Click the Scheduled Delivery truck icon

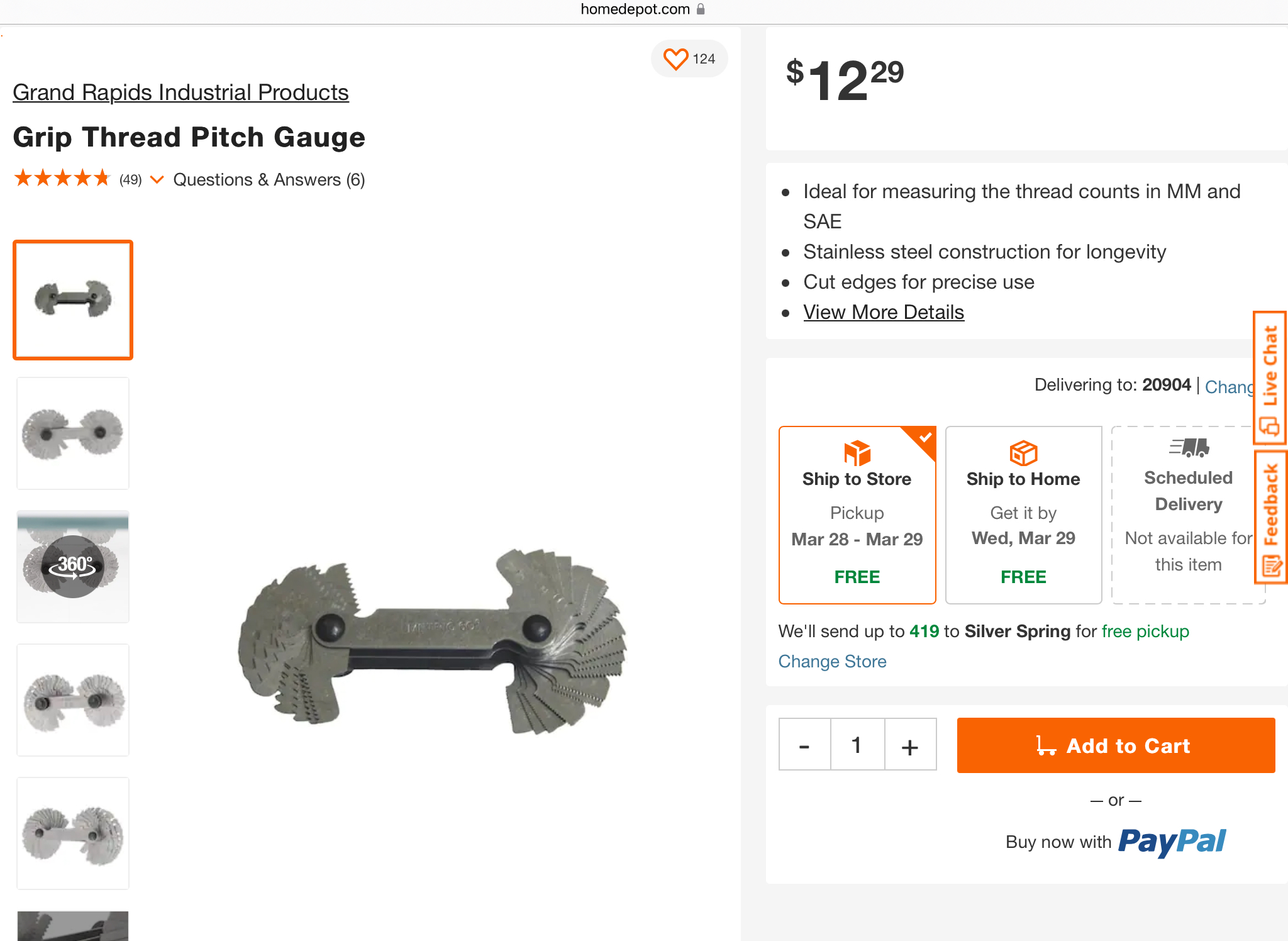1189,448
